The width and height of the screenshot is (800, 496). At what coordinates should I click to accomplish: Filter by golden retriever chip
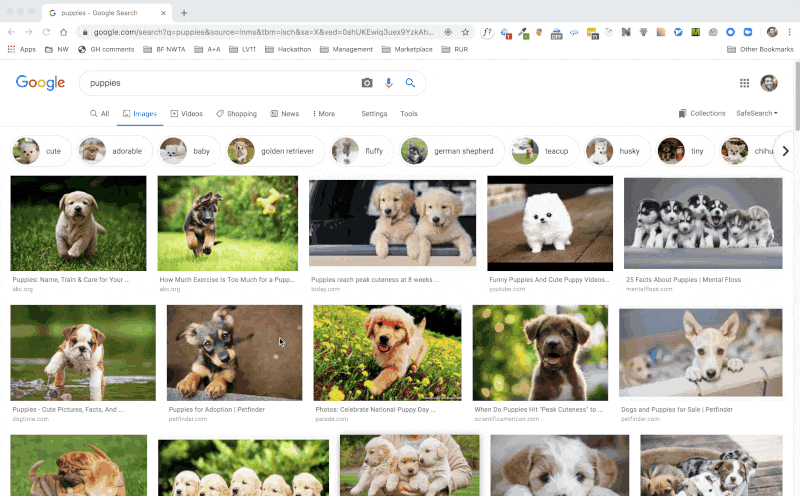276,151
